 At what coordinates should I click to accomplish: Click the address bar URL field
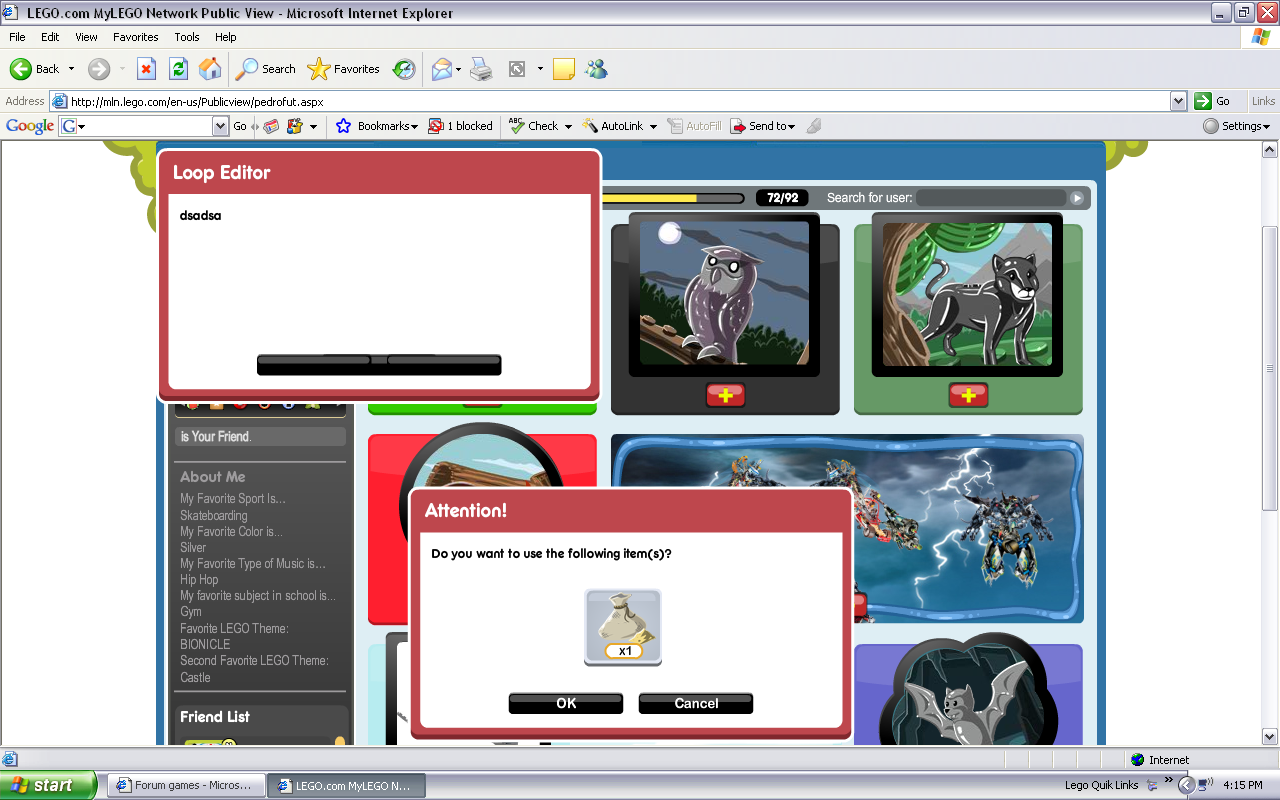point(618,101)
